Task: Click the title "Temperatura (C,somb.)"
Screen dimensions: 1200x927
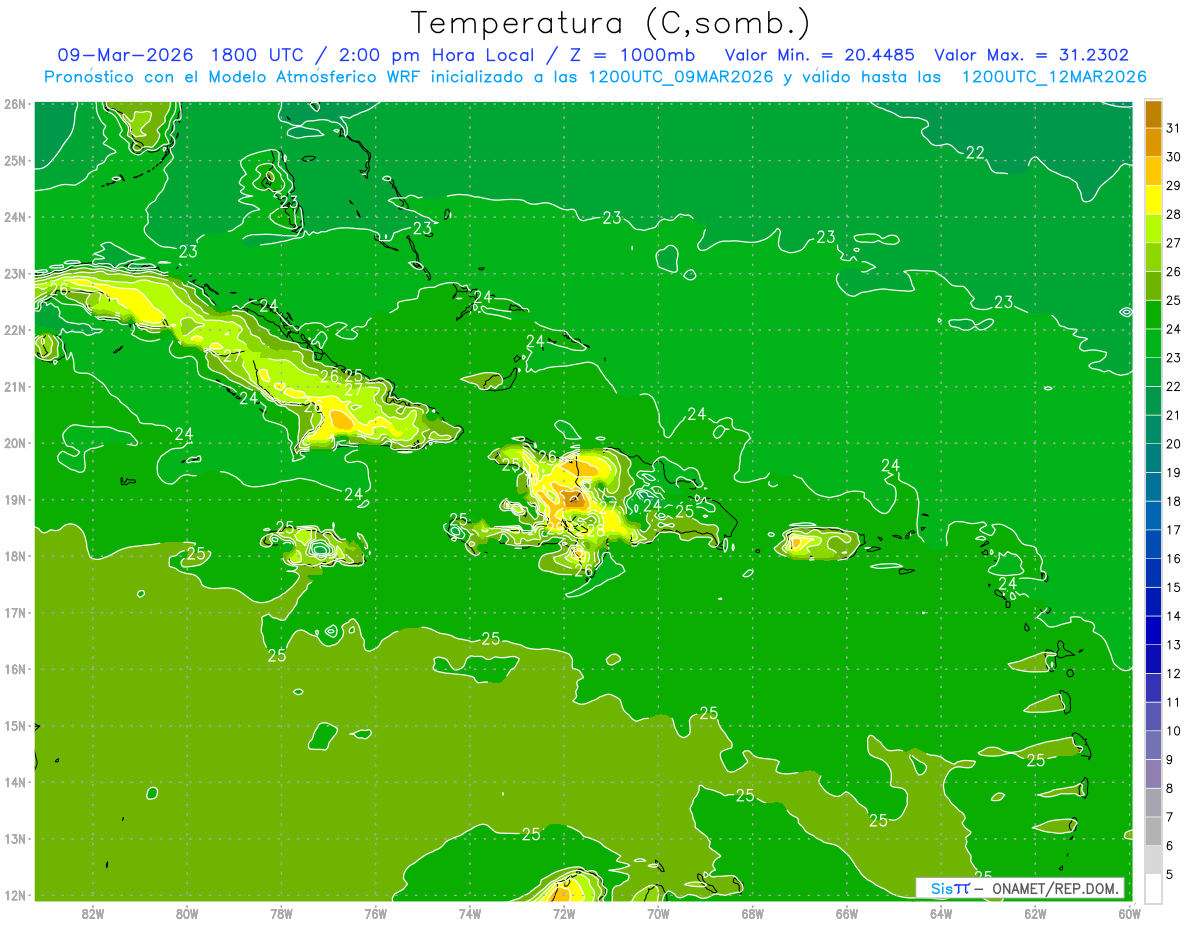Action: tap(611, 22)
